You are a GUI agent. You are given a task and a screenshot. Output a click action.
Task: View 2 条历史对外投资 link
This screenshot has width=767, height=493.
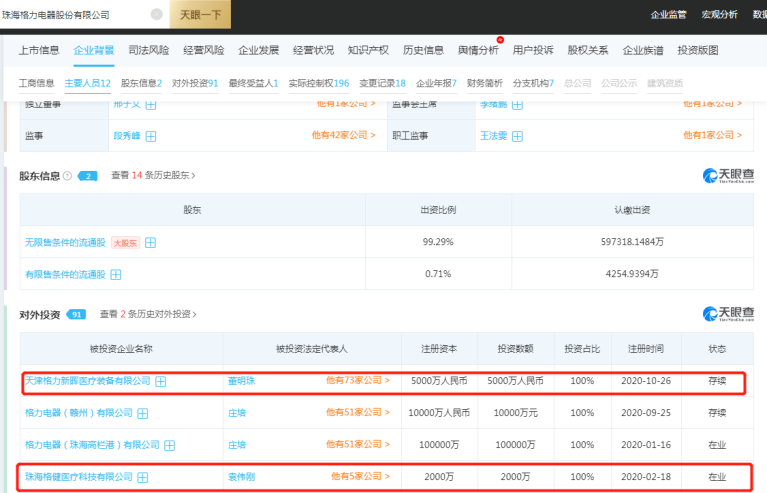click(x=148, y=314)
